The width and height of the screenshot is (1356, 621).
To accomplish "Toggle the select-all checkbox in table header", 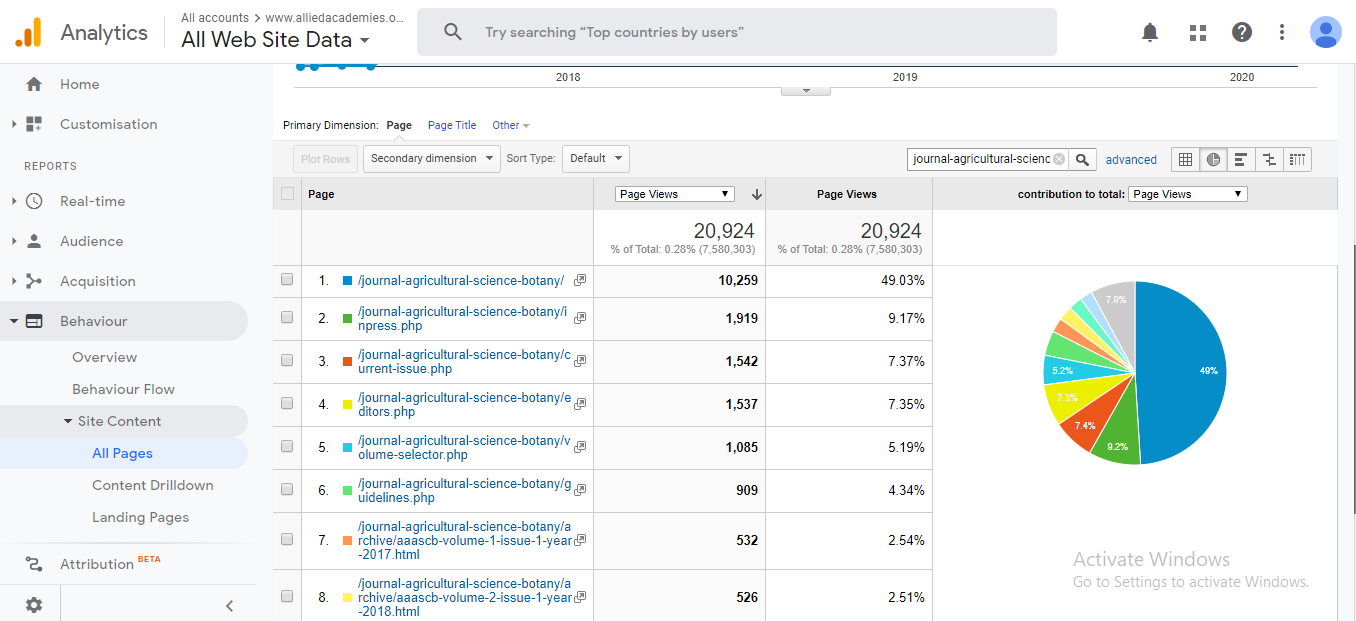I will pos(288,194).
